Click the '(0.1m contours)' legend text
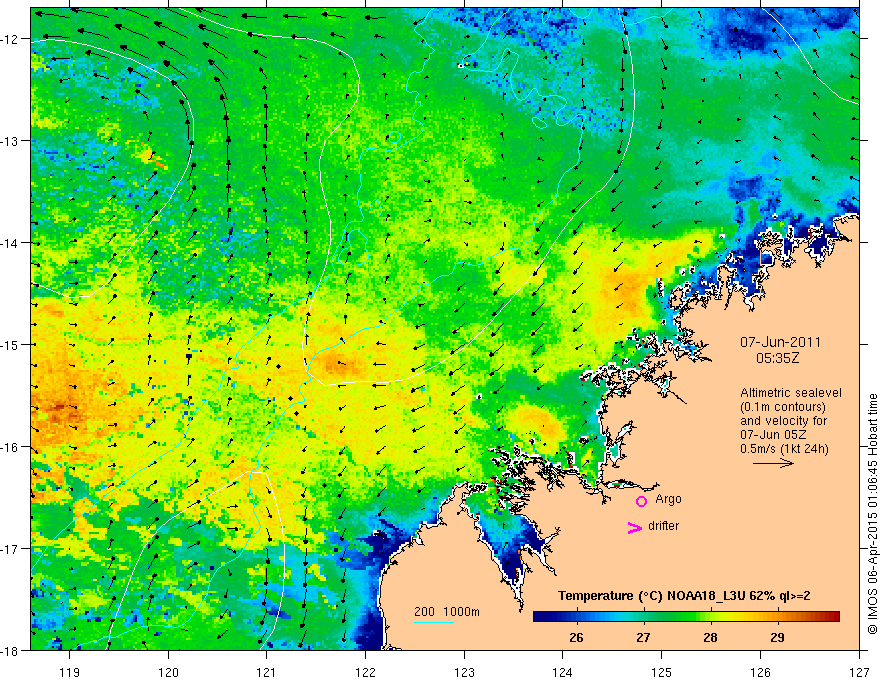Image resolution: width=880 pixels, height=680 pixels. [783, 407]
